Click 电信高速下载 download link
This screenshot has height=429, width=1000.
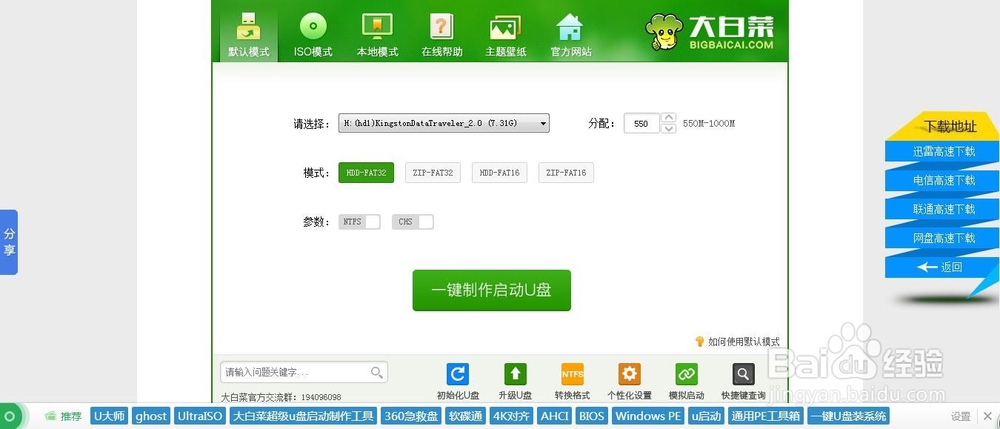click(943, 180)
